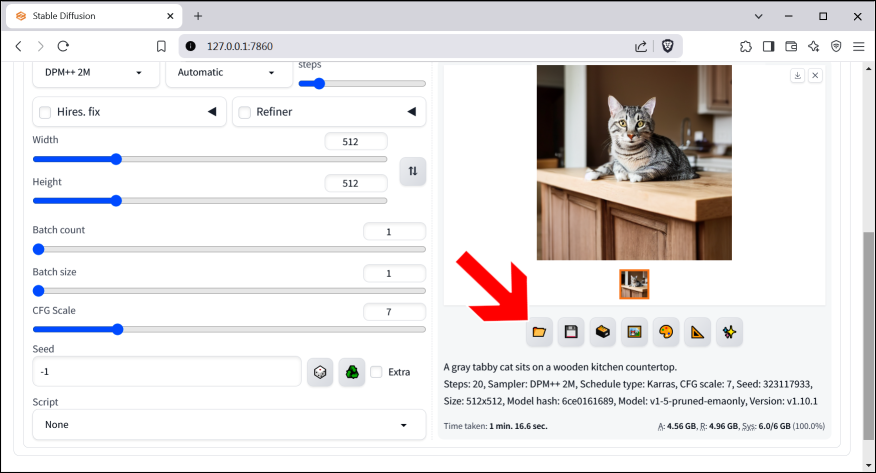Open the images output folder icon
This screenshot has width=876, height=473.
[x=539, y=332]
